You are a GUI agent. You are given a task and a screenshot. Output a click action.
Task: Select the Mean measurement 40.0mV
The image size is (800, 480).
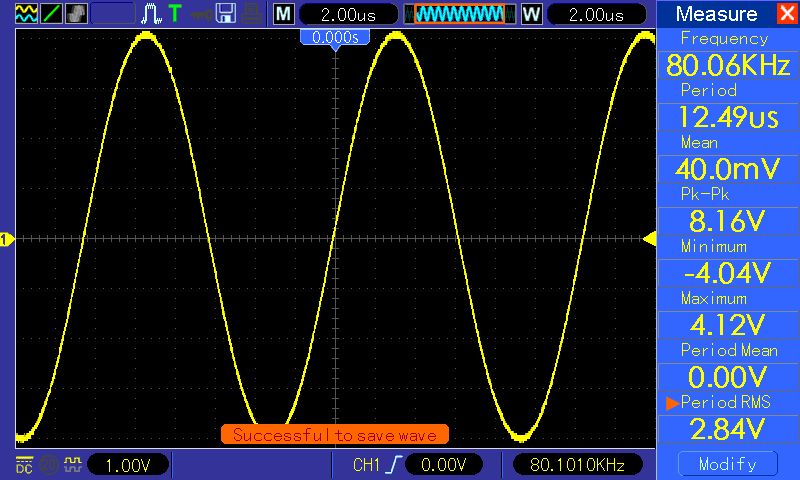tap(728, 169)
